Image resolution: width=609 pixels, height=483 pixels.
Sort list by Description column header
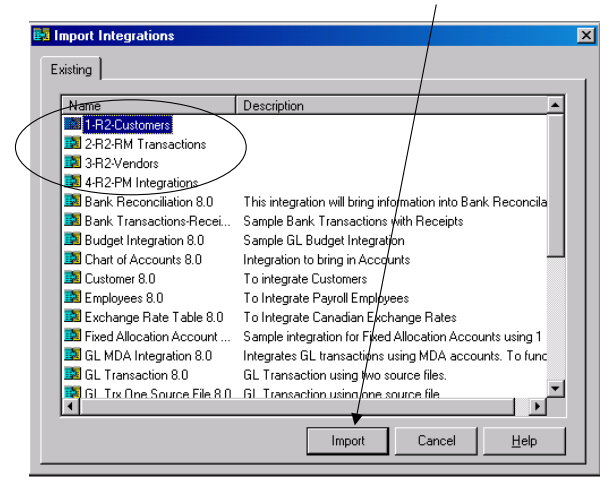[x=392, y=105]
